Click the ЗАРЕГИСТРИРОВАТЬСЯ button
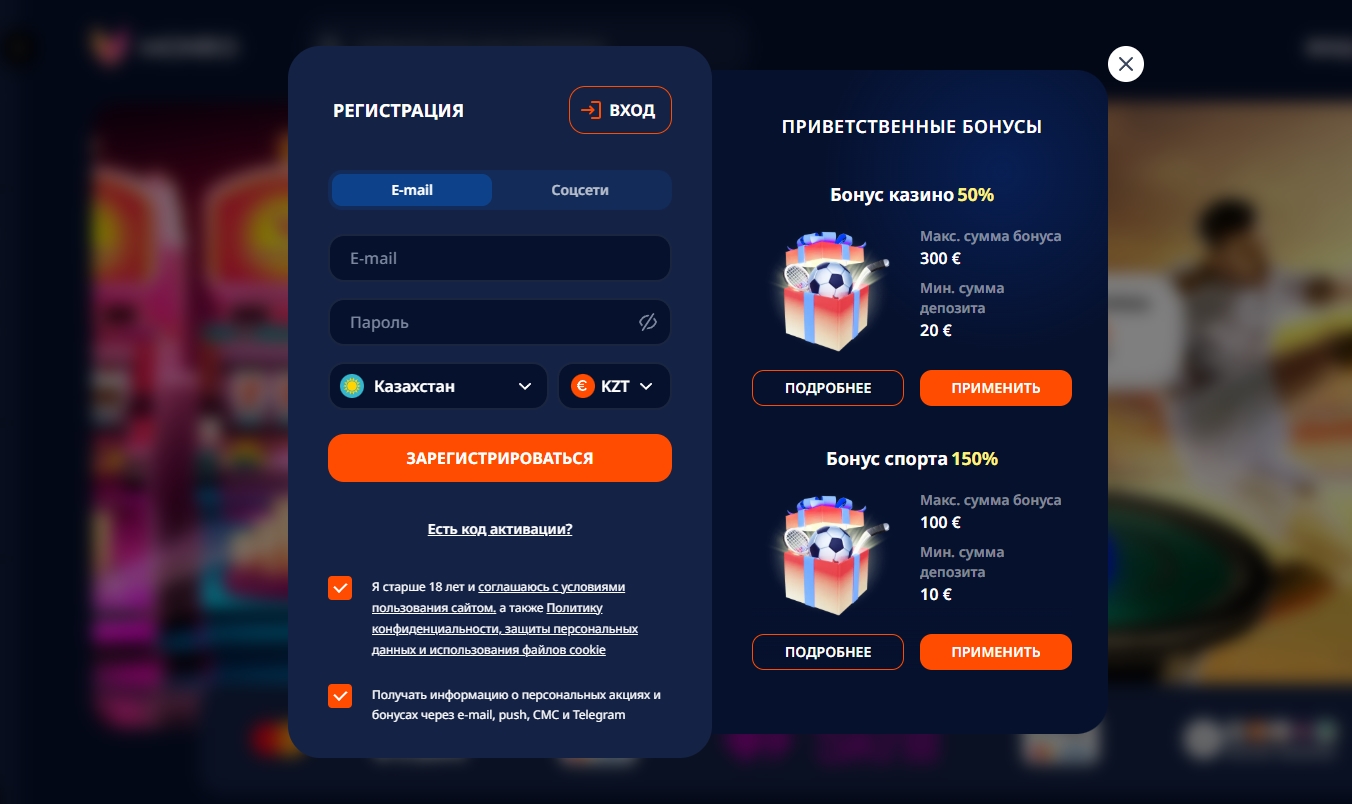This screenshot has width=1352, height=804. point(500,458)
